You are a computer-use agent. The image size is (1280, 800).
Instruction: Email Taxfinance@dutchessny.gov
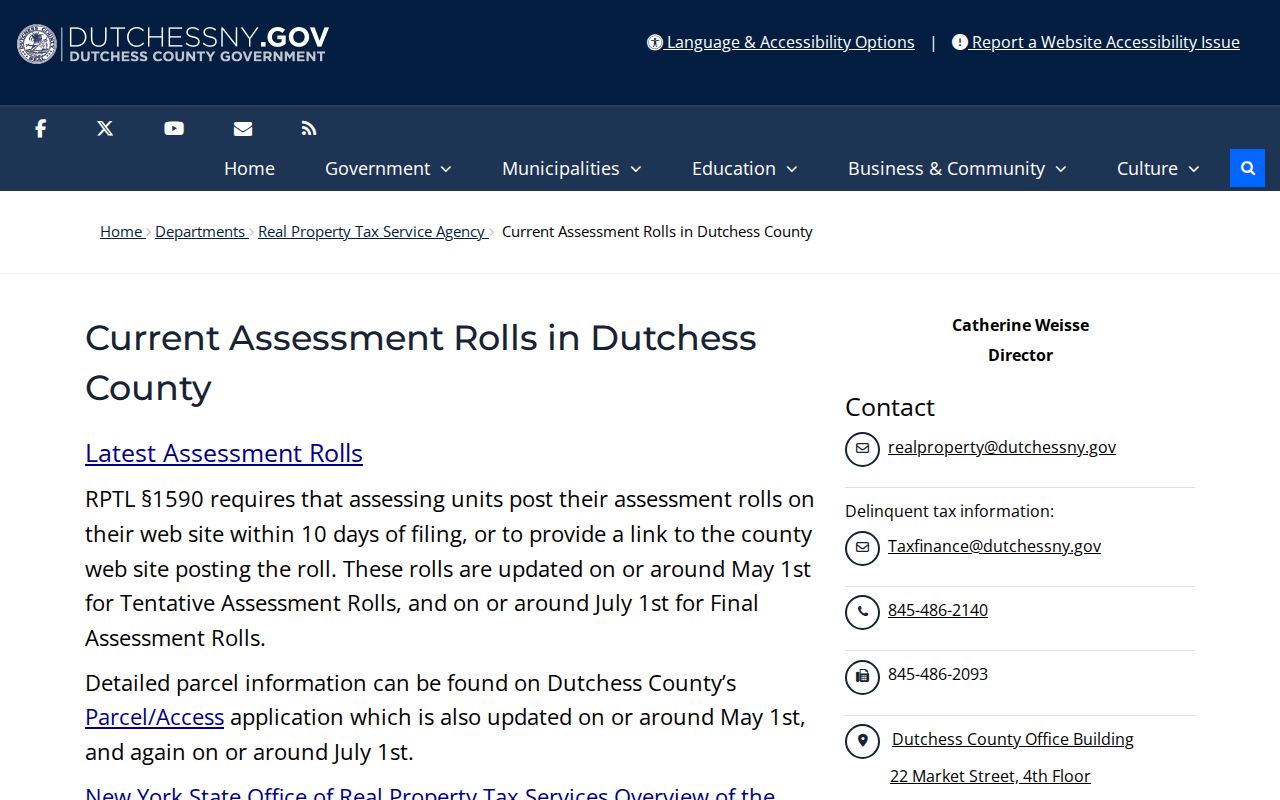click(994, 546)
